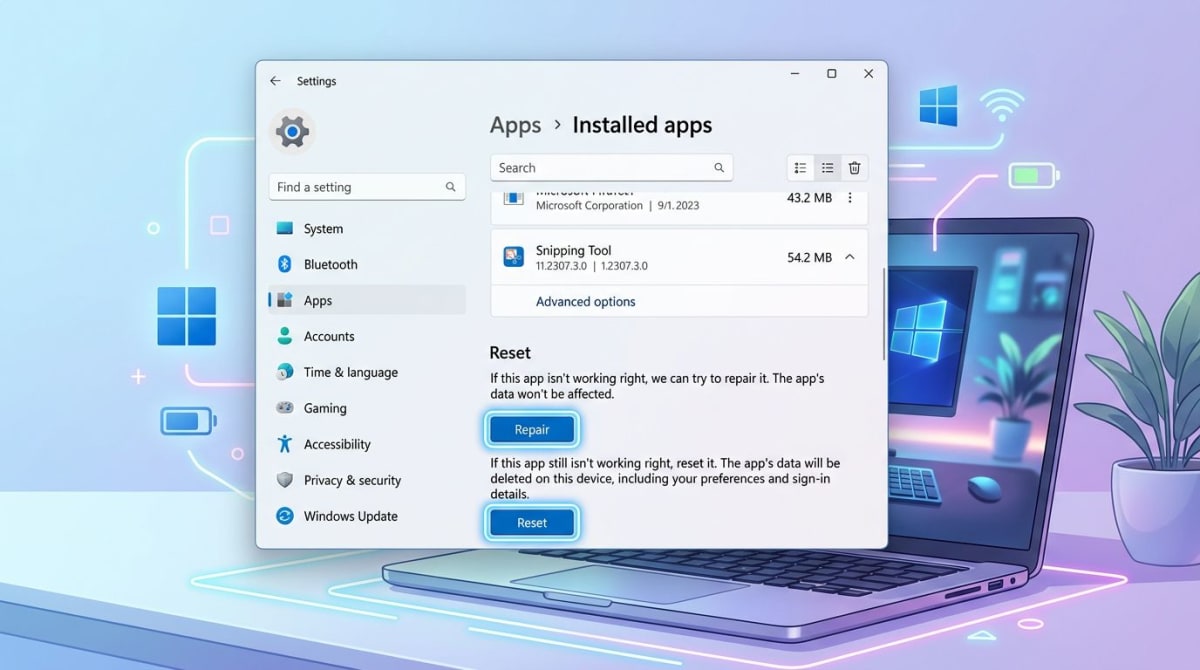Click the Snipping Tool name text
Viewport: 1200px width, 670px height.
click(x=573, y=250)
